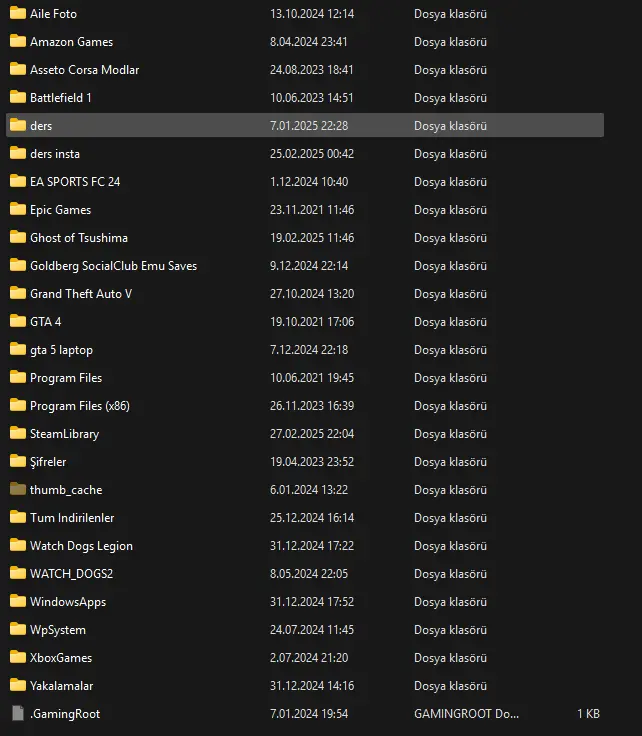This screenshot has height=736, width=642.
Task: Click the date 19.10.2021 17:06
Action: (x=312, y=322)
